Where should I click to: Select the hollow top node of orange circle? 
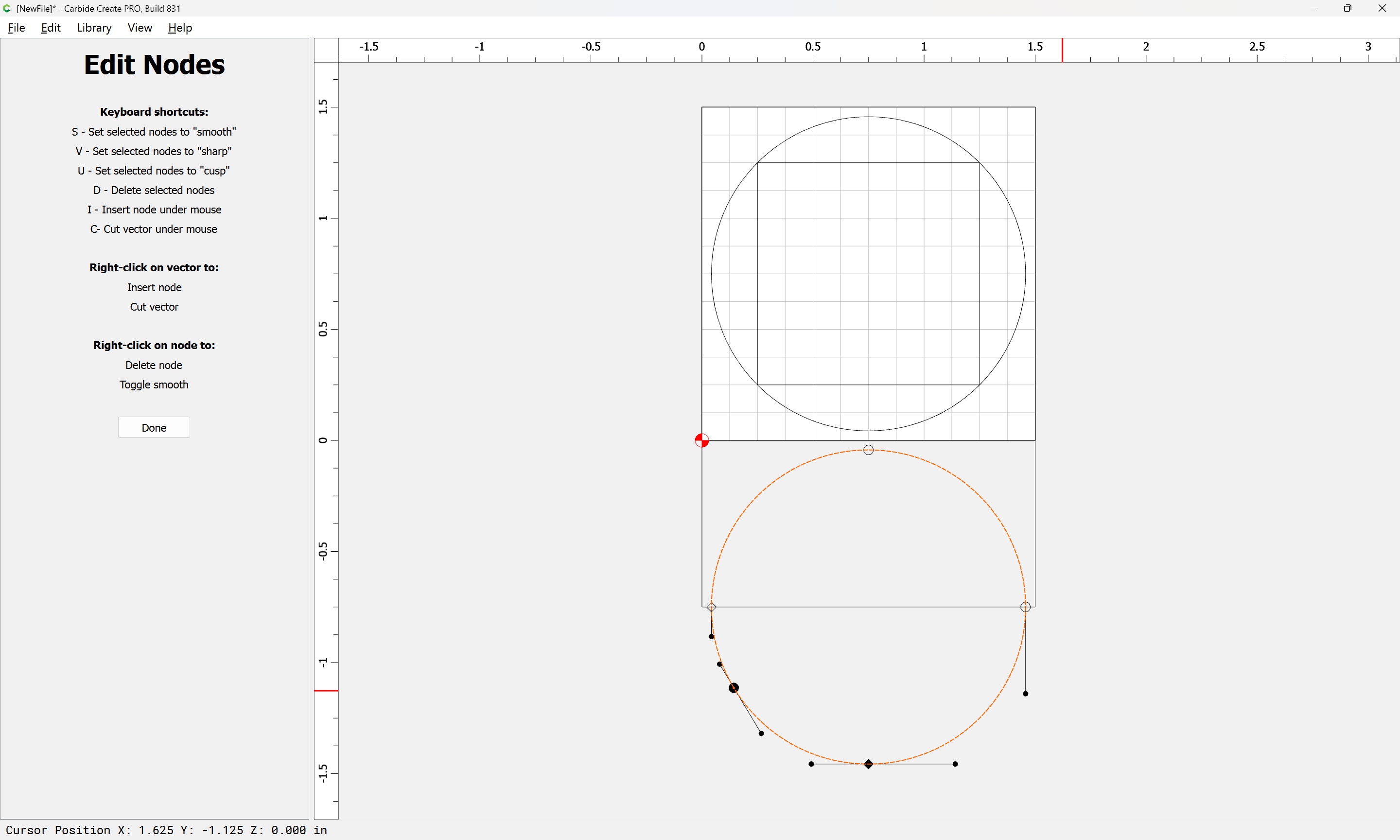pos(868,450)
